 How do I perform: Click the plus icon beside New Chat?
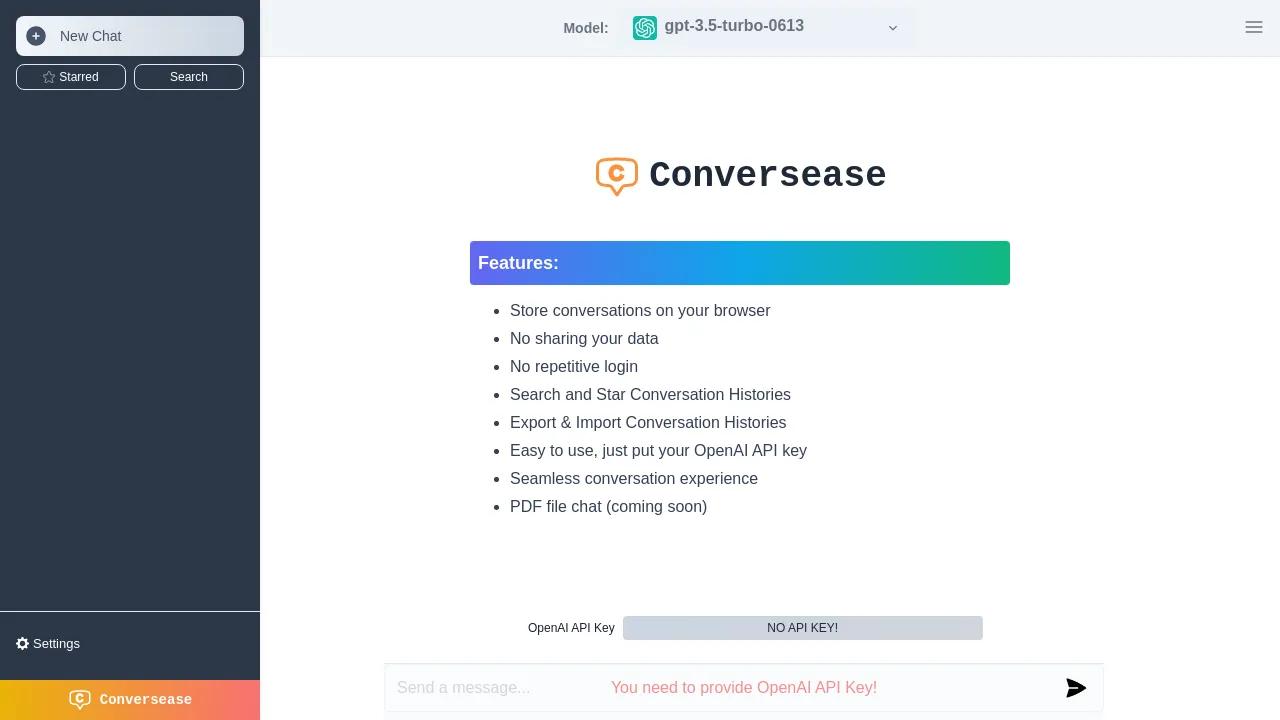coord(36,36)
